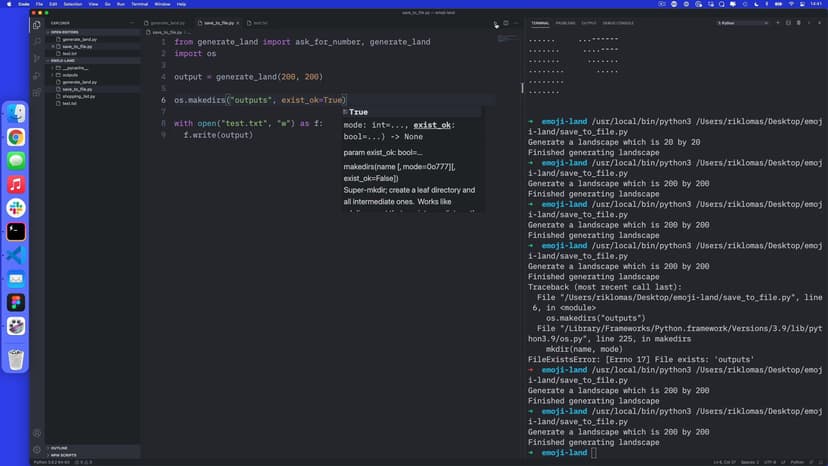Open the Terminal menu in menu bar
The image size is (828, 466).
point(138,4)
